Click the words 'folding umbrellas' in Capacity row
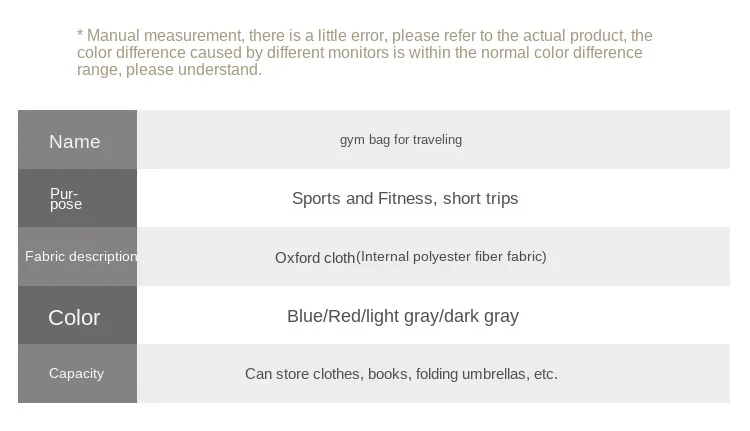 tap(469, 374)
